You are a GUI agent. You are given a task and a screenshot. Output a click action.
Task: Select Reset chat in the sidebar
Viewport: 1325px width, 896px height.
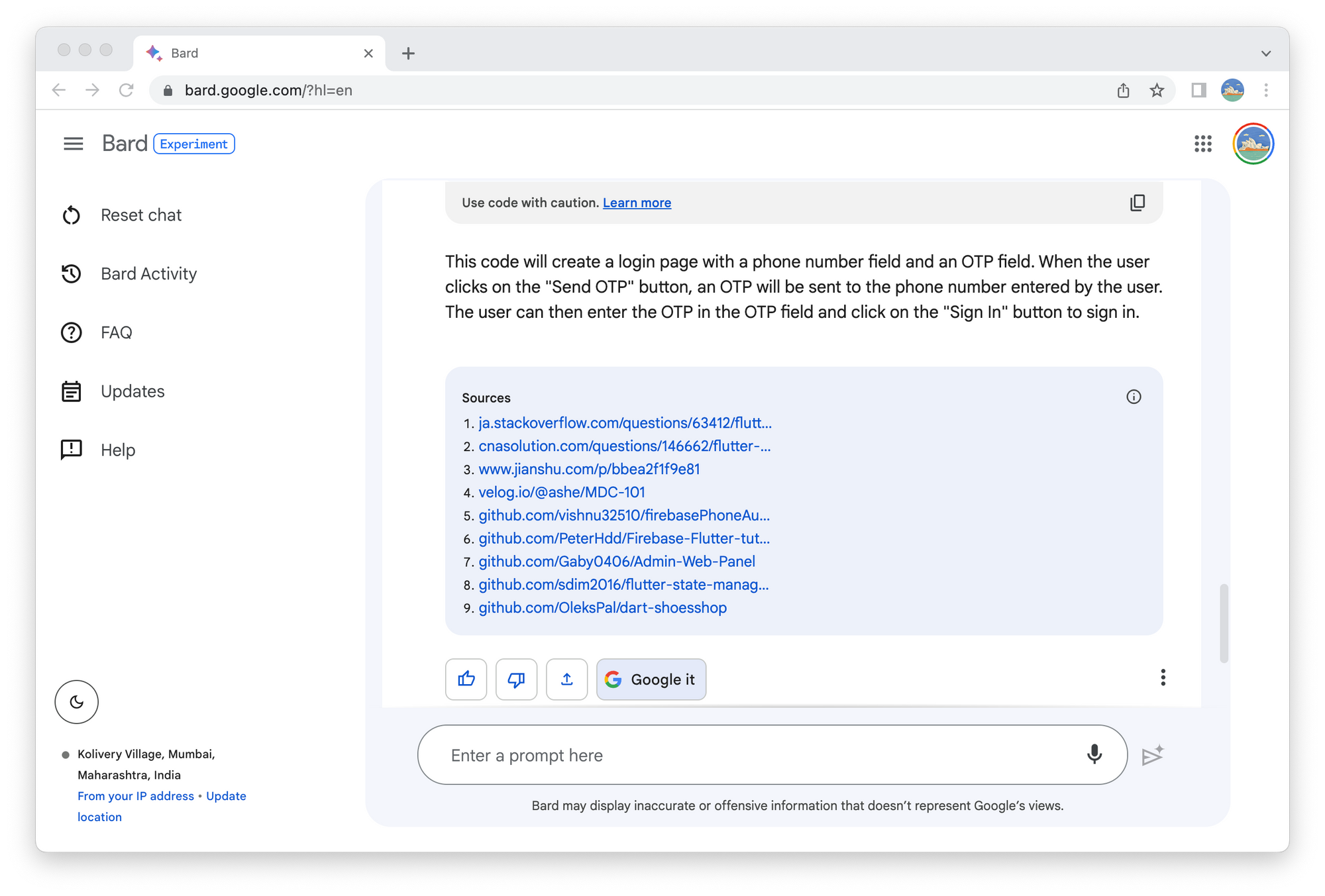pos(140,215)
